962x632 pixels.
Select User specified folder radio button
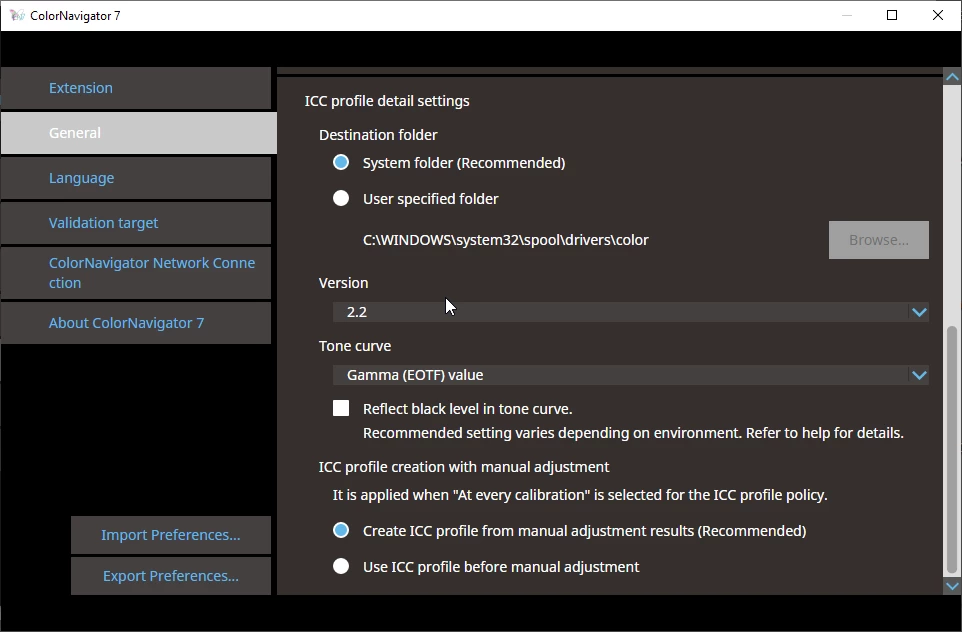[x=341, y=198]
